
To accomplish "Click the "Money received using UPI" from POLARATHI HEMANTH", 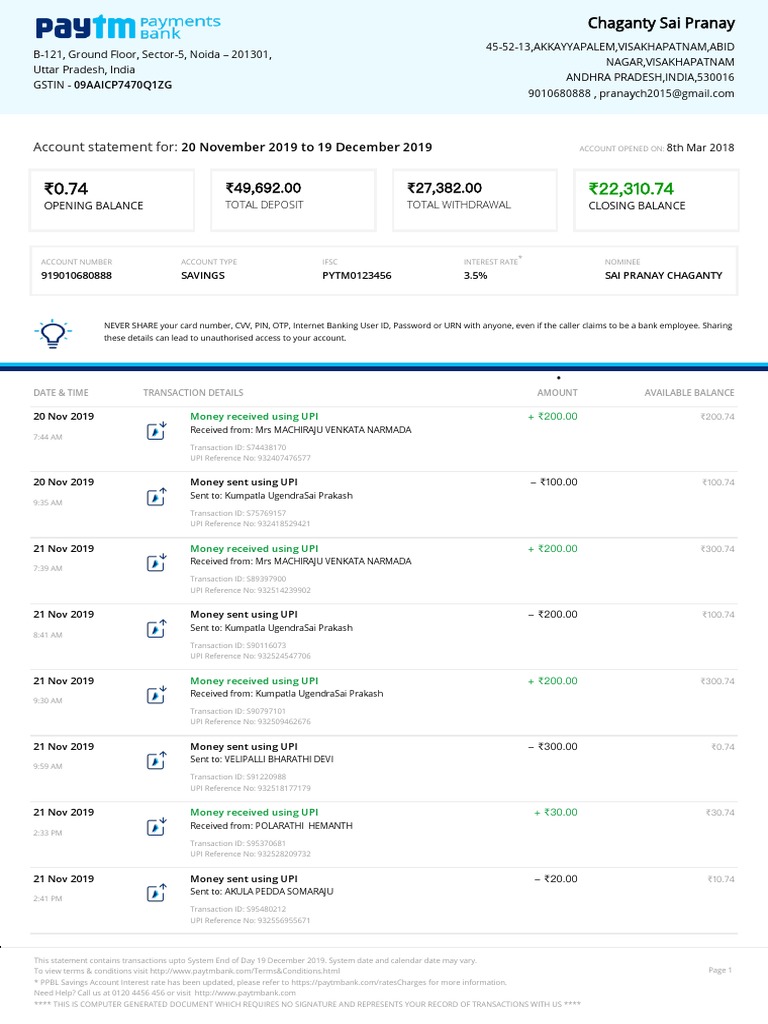I will [254, 813].
